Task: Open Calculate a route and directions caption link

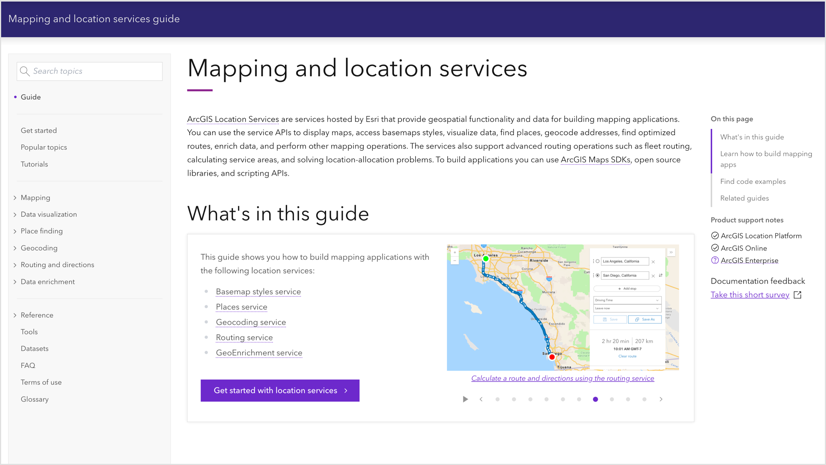Action: pyautogui.click(x=563, y=378)
